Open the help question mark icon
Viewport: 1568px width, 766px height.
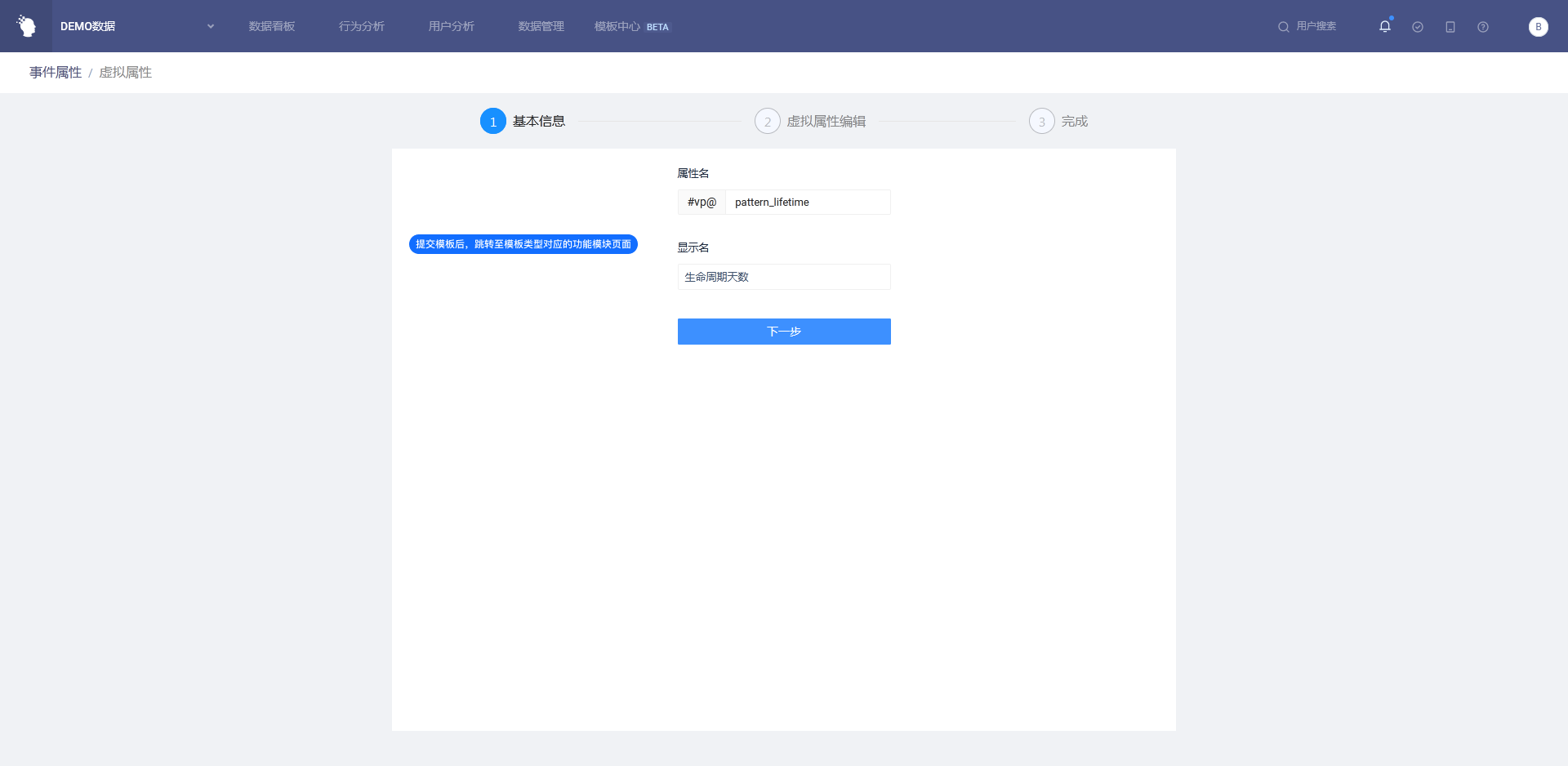click(x=1483, y=27)
